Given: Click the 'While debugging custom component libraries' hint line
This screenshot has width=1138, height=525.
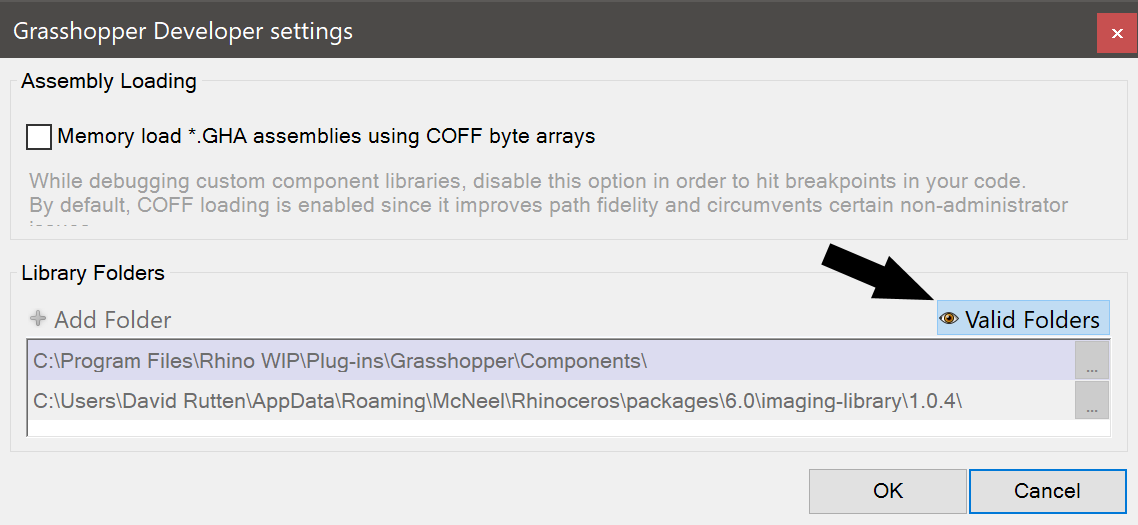Looking at the screenshot, I should pyautogui.click(x=528, y=182).
